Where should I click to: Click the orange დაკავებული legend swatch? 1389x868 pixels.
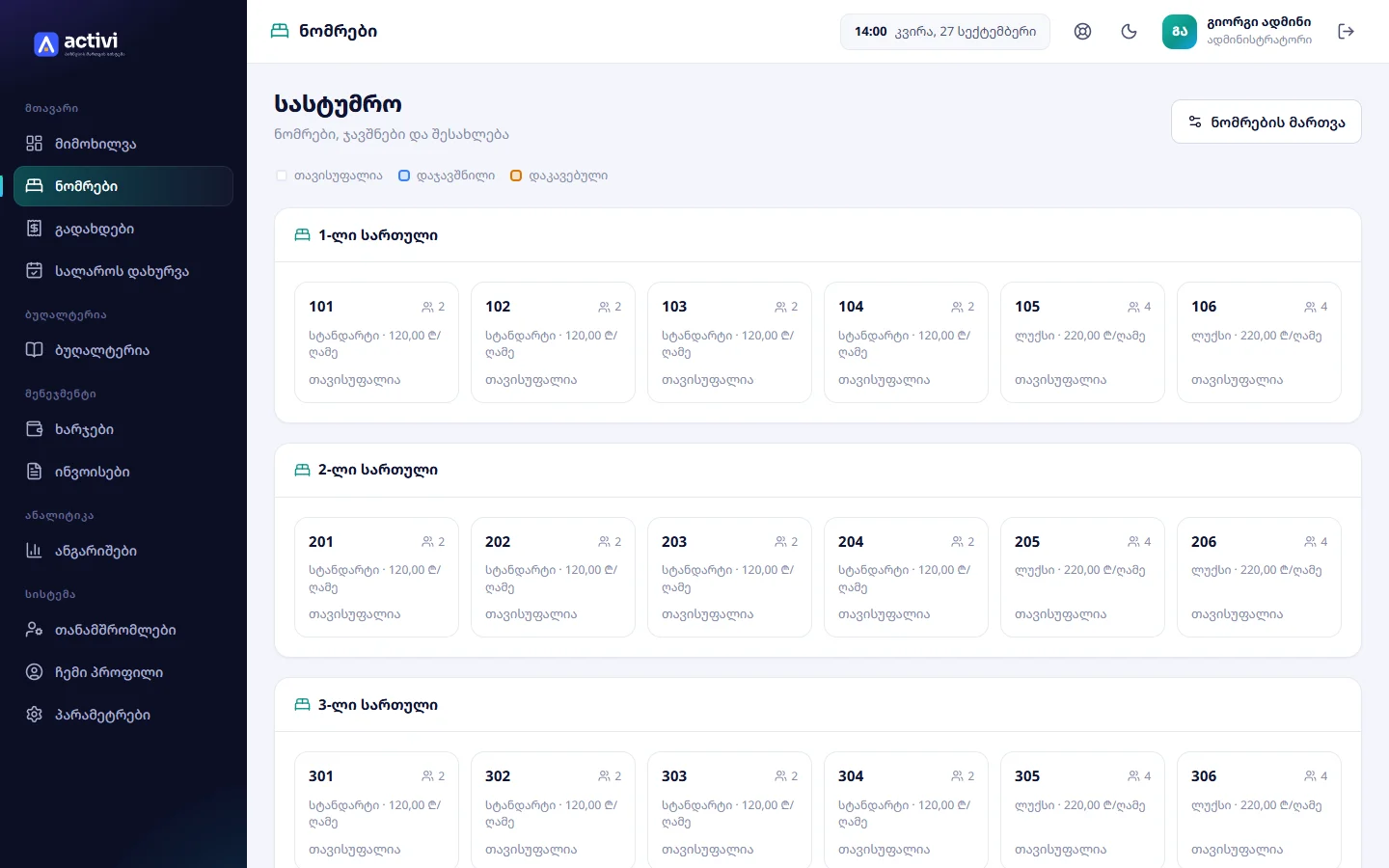point(516,176)
